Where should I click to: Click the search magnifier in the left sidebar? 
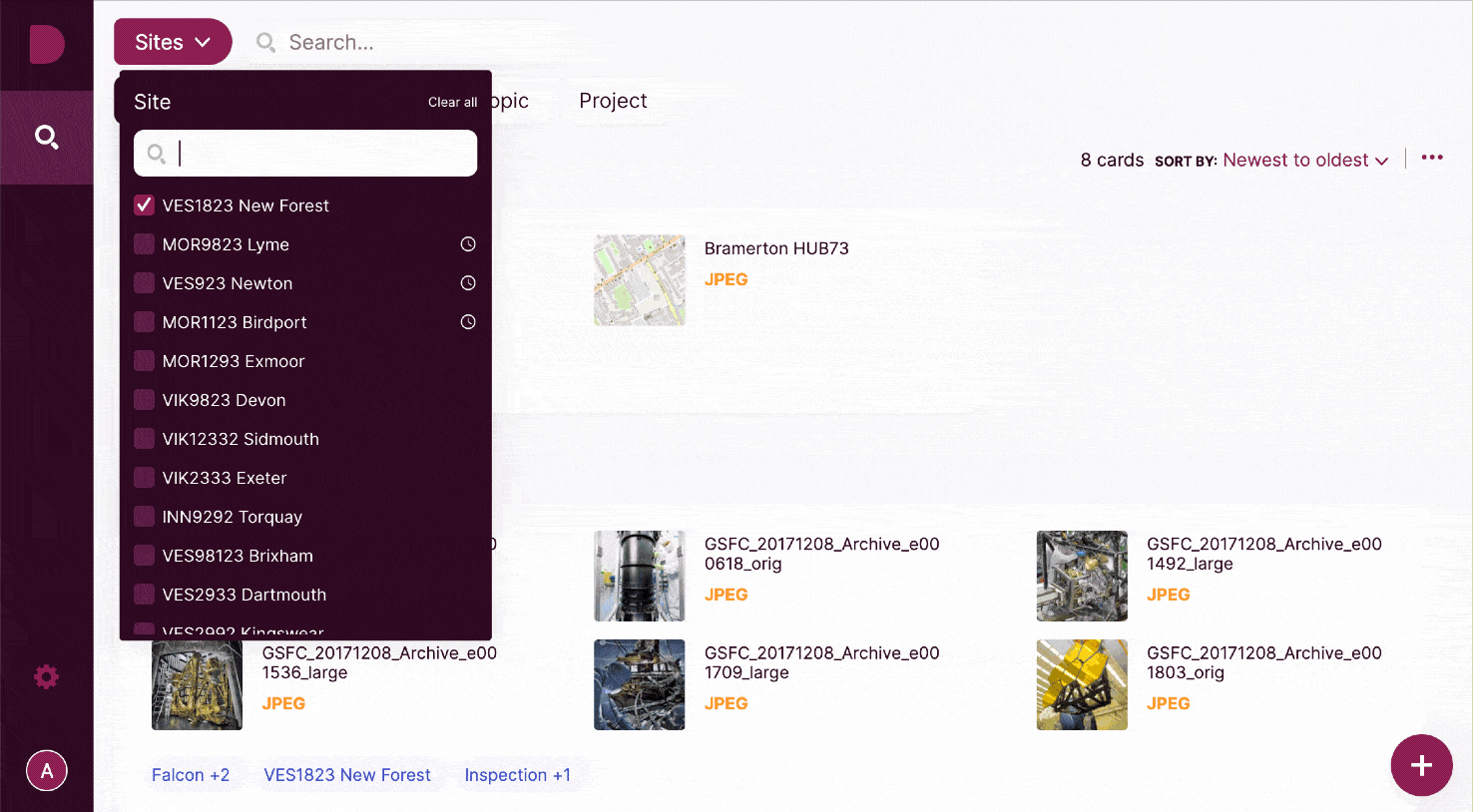46,137
